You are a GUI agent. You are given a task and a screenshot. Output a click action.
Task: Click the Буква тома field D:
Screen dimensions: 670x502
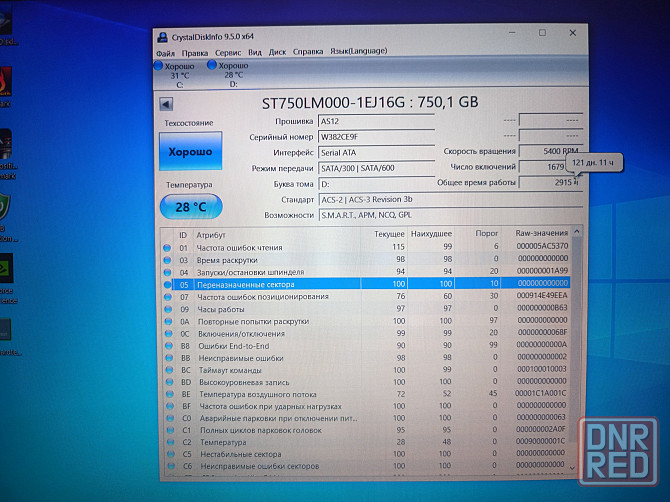[x=376, y=184]
